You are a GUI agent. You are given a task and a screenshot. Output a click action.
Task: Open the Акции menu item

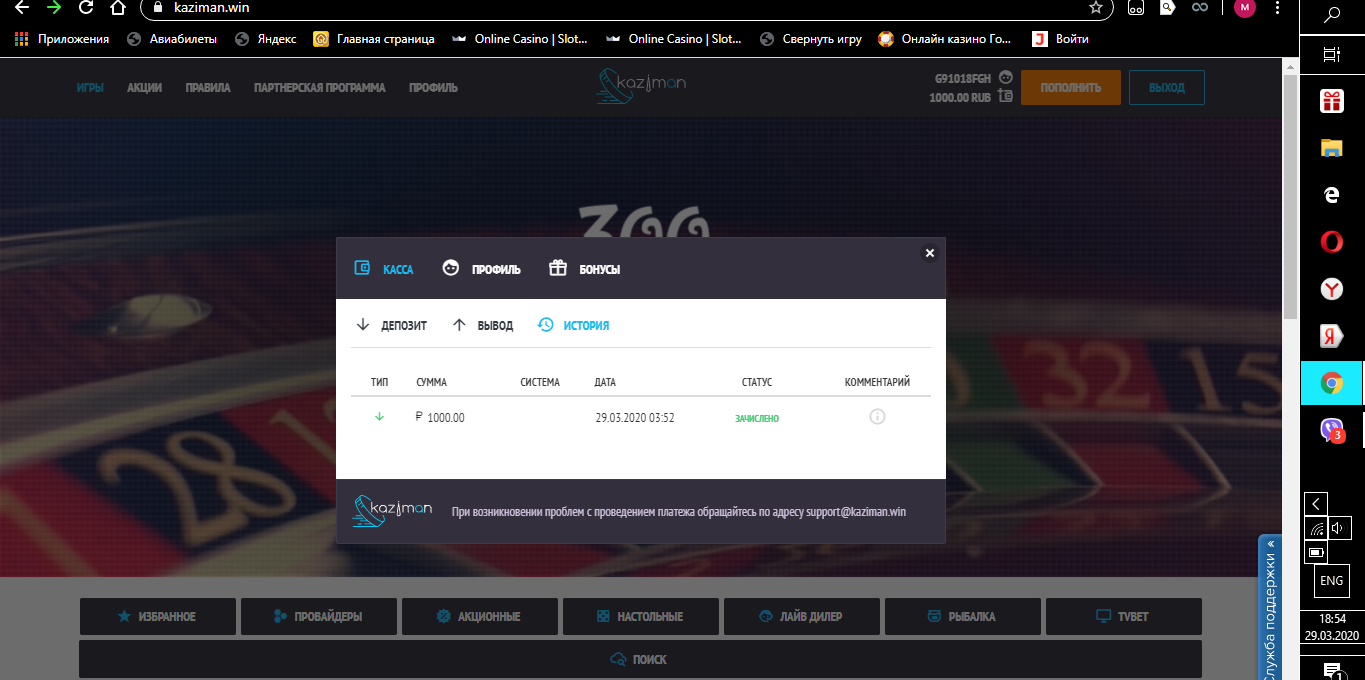144,88
